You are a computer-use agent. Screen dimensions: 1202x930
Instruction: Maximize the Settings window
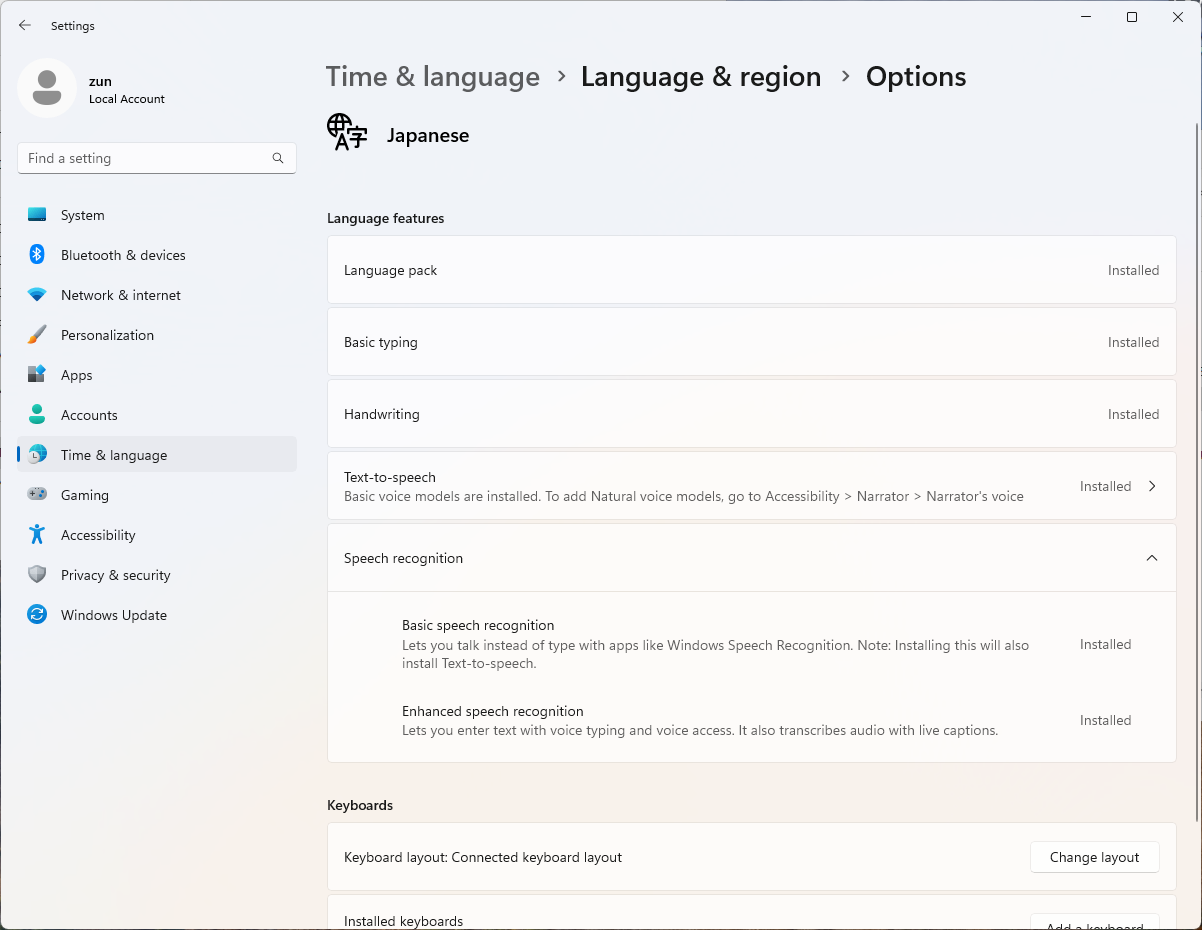point(1132,17)
